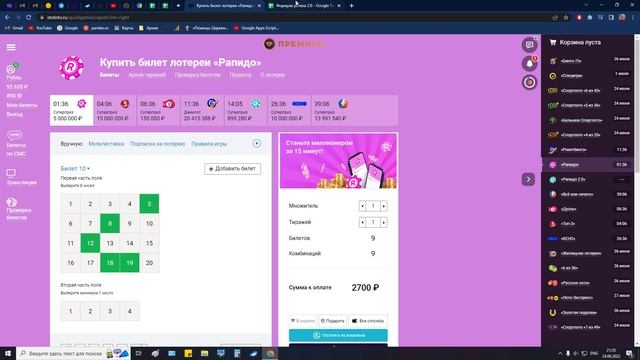
Task: Increase the Тиражей draws count
Action: click(384, 222)
